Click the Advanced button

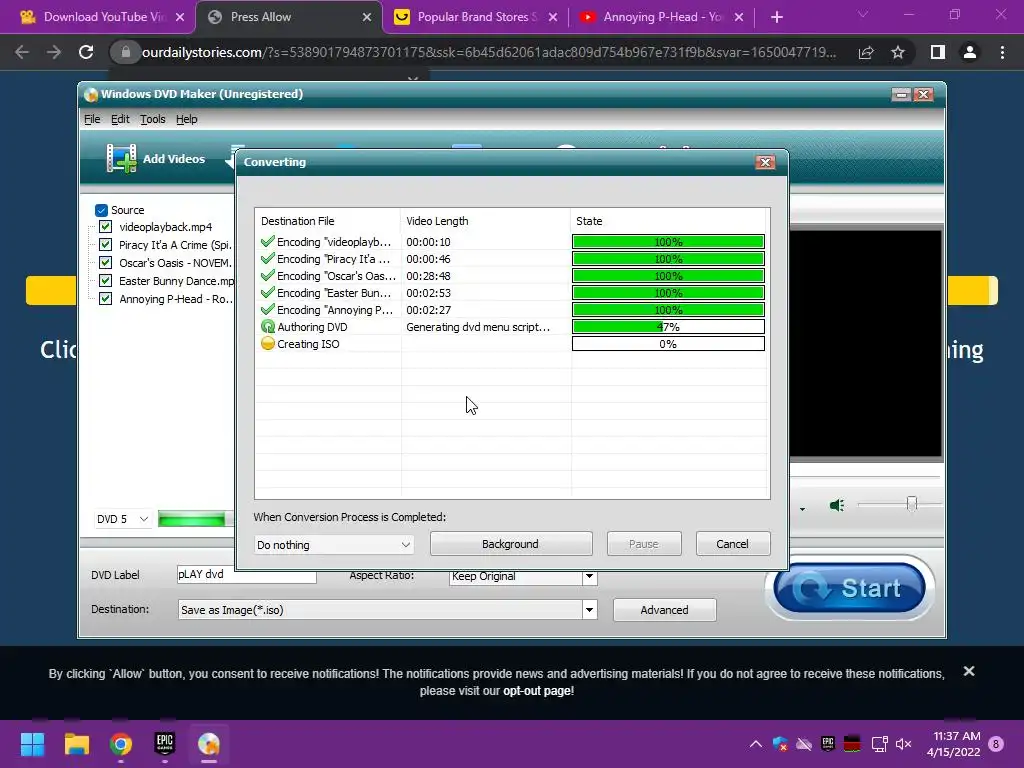pos(664,610)
